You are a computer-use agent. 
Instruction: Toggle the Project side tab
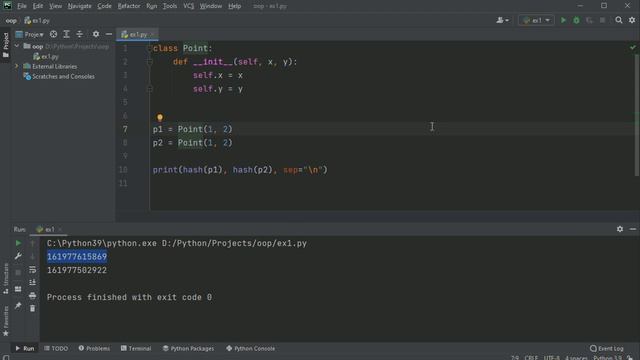6,44
